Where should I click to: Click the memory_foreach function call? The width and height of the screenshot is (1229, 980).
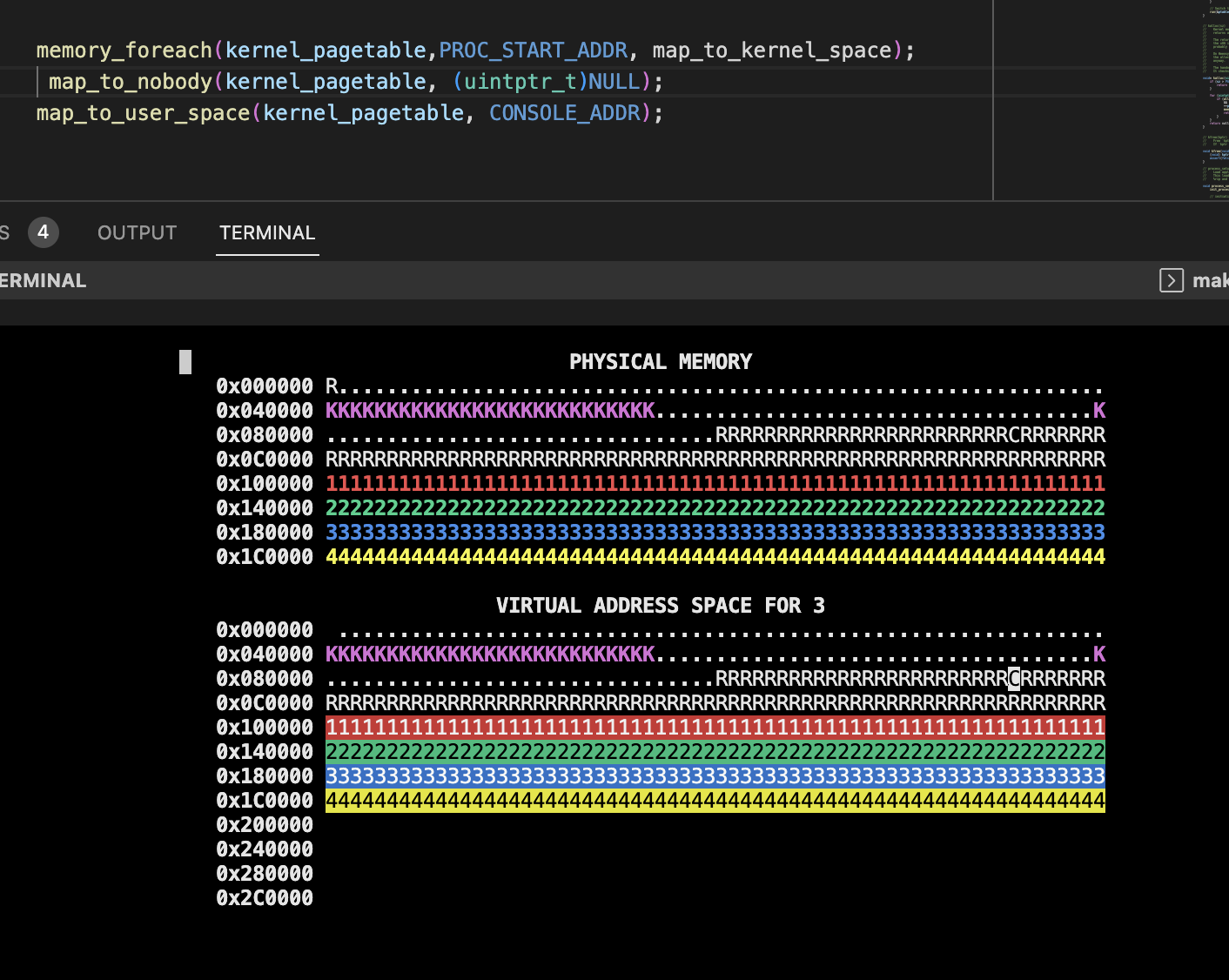click(x=124, y=50)
